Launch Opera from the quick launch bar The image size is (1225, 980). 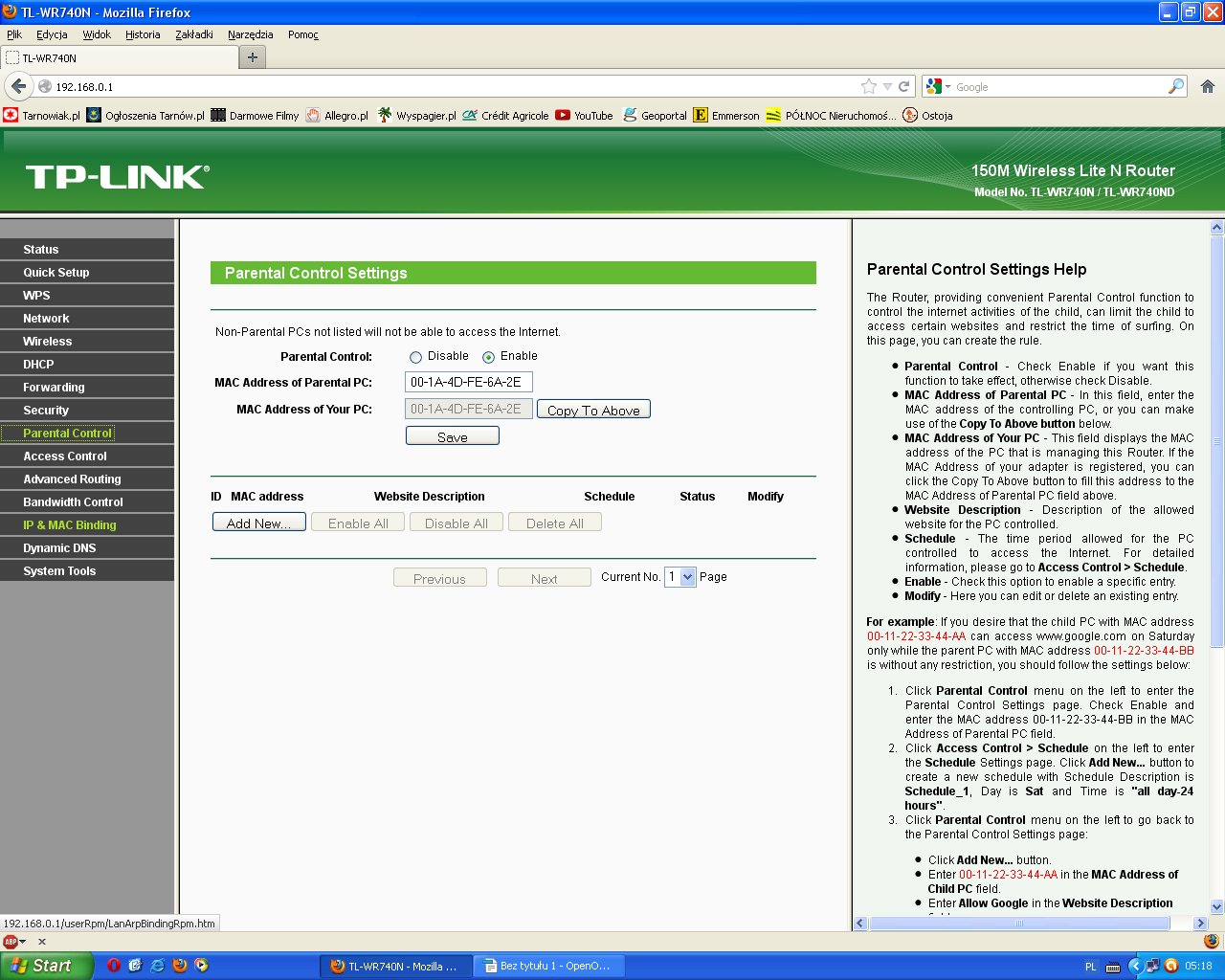113,966
